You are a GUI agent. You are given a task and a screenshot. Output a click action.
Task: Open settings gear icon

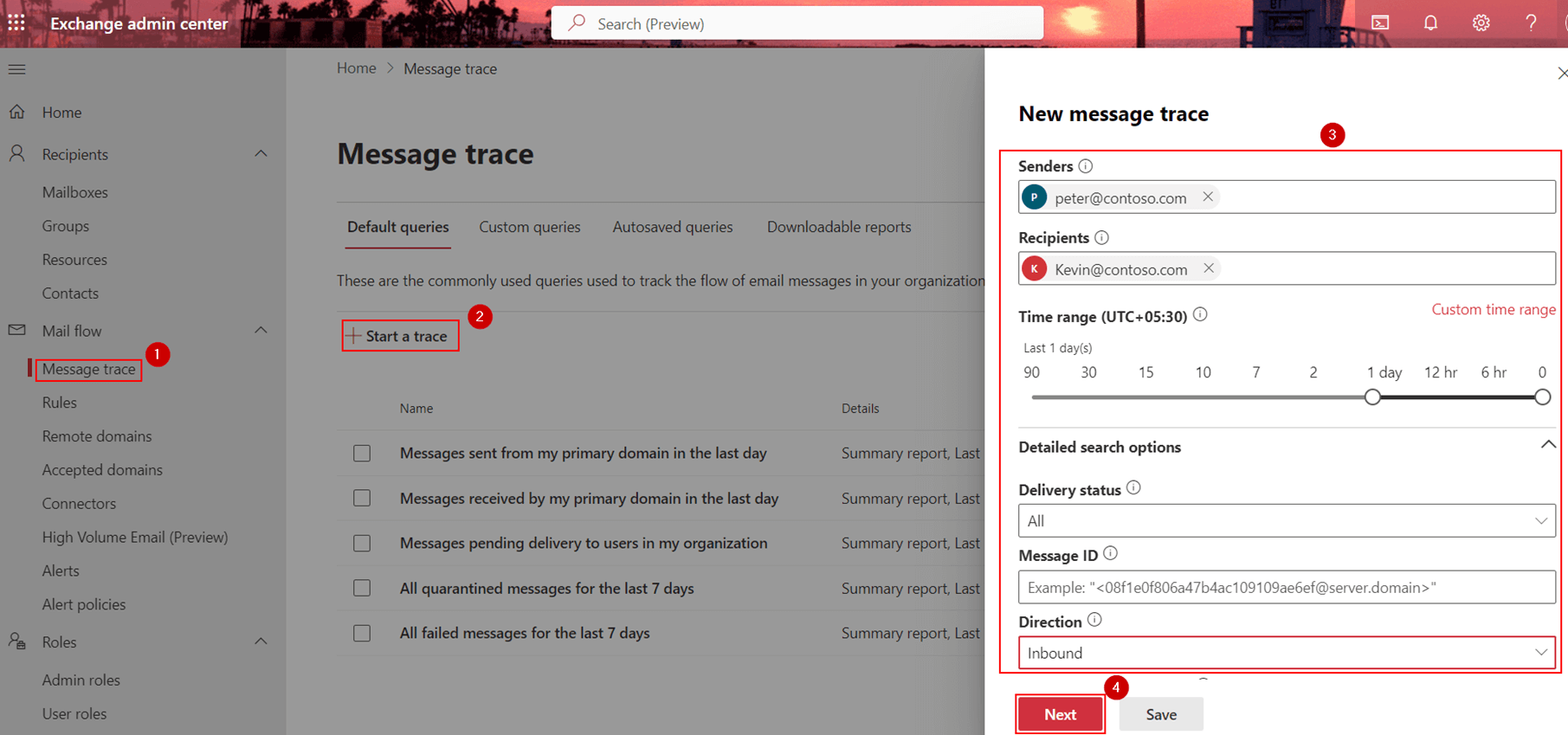pos(1481,23)
